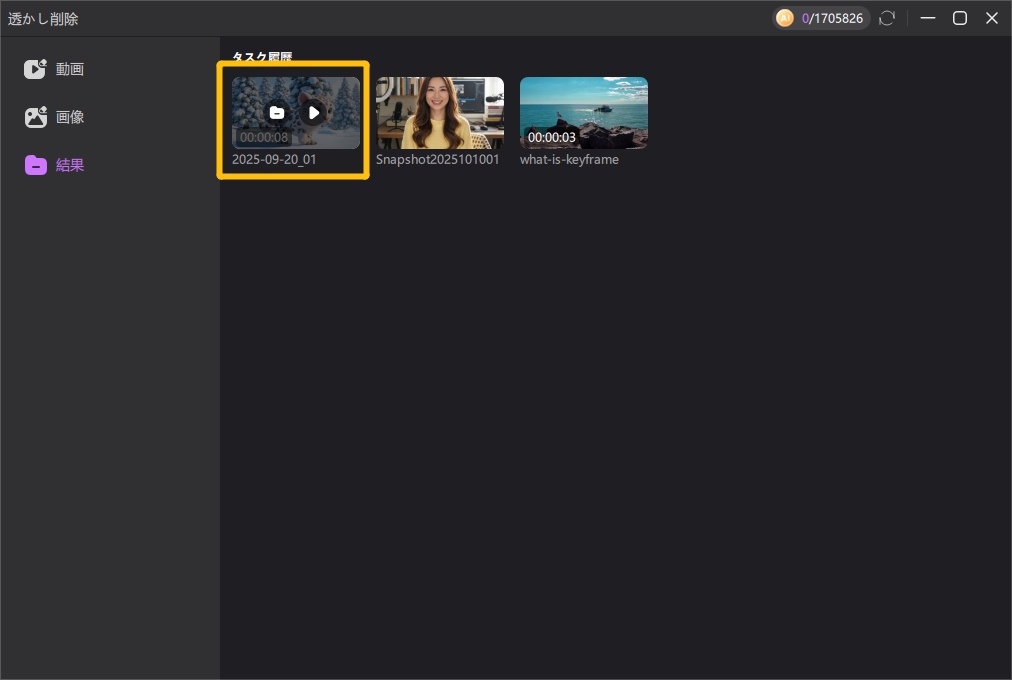The height and width of the screenshot is (680, 1012).
Task: Open file location via thumbnail folder icon
Action: pos(277,113)
